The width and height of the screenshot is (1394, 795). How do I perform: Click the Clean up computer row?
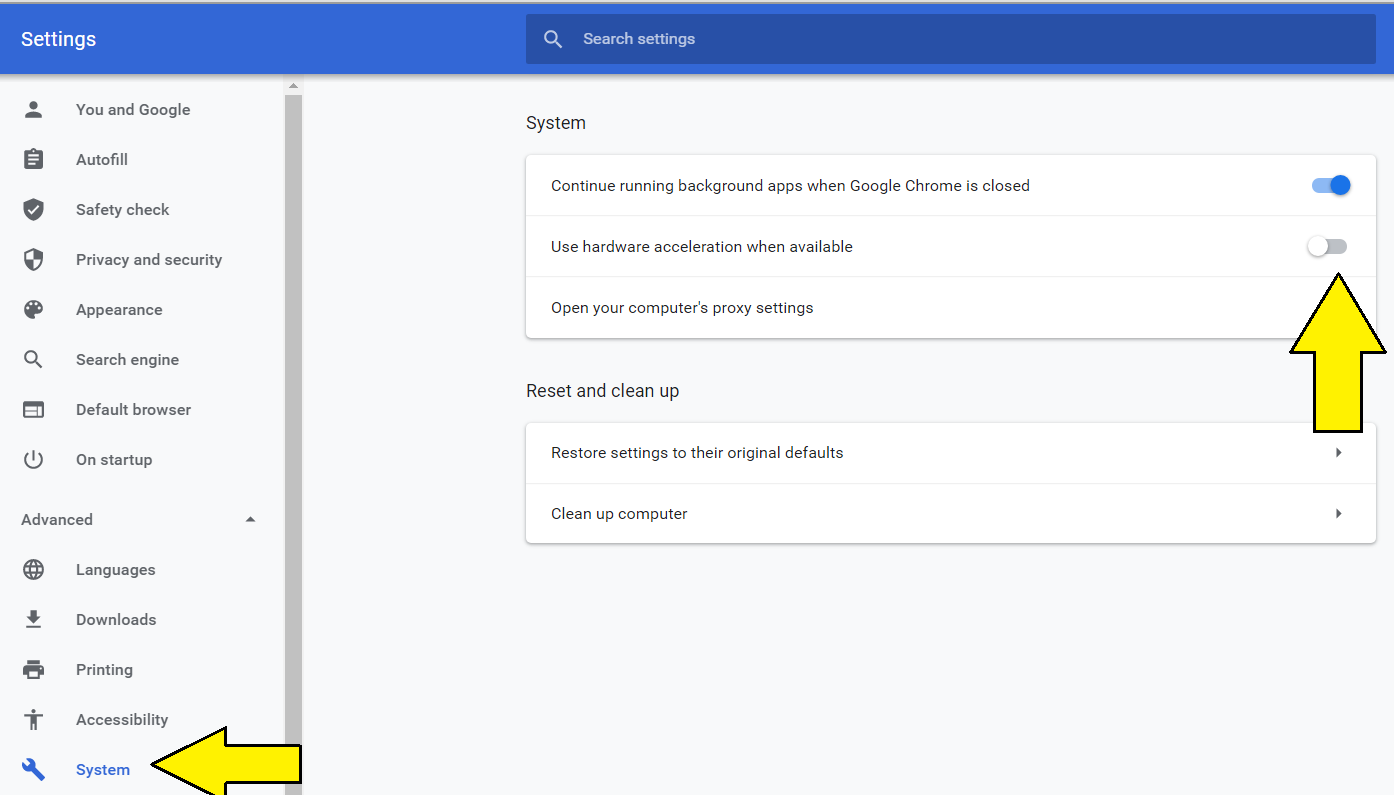950,513
